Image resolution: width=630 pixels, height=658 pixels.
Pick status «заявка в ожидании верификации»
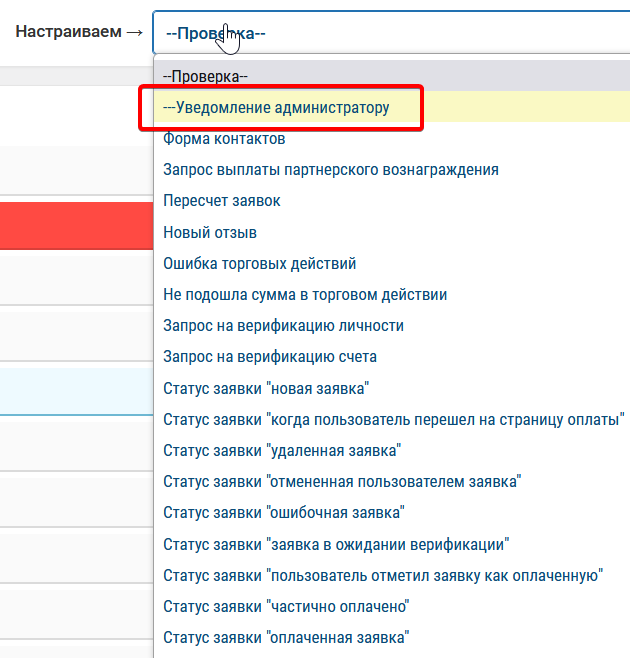[337, 544]
